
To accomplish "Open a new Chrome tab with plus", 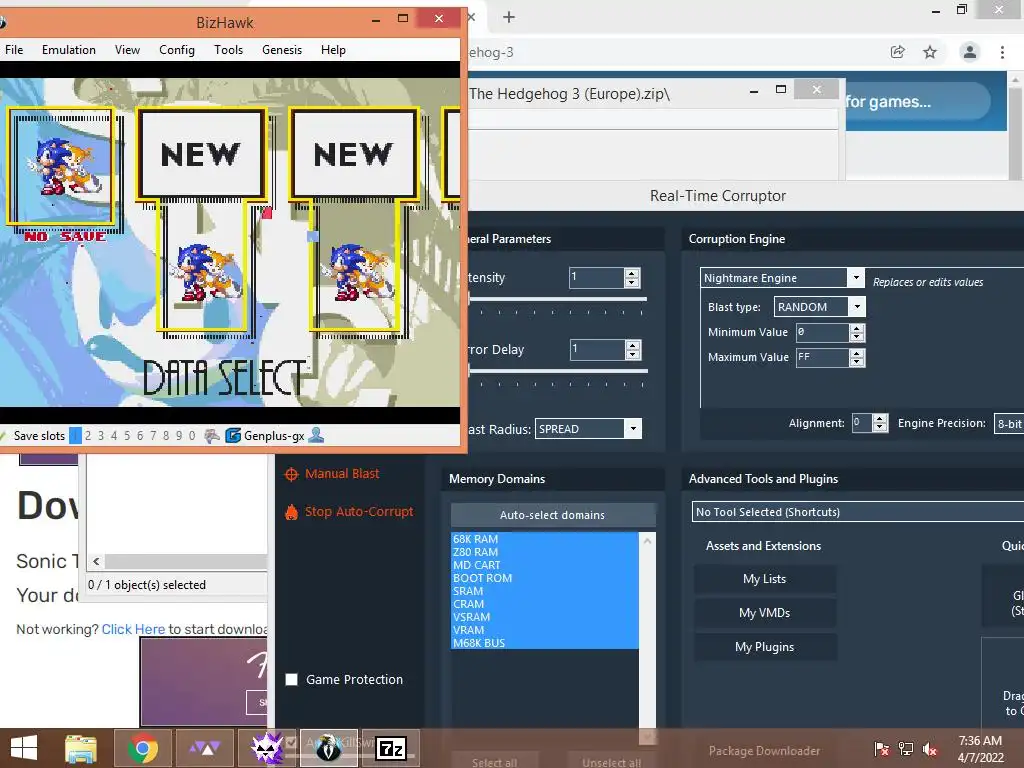I will [509, 17].
